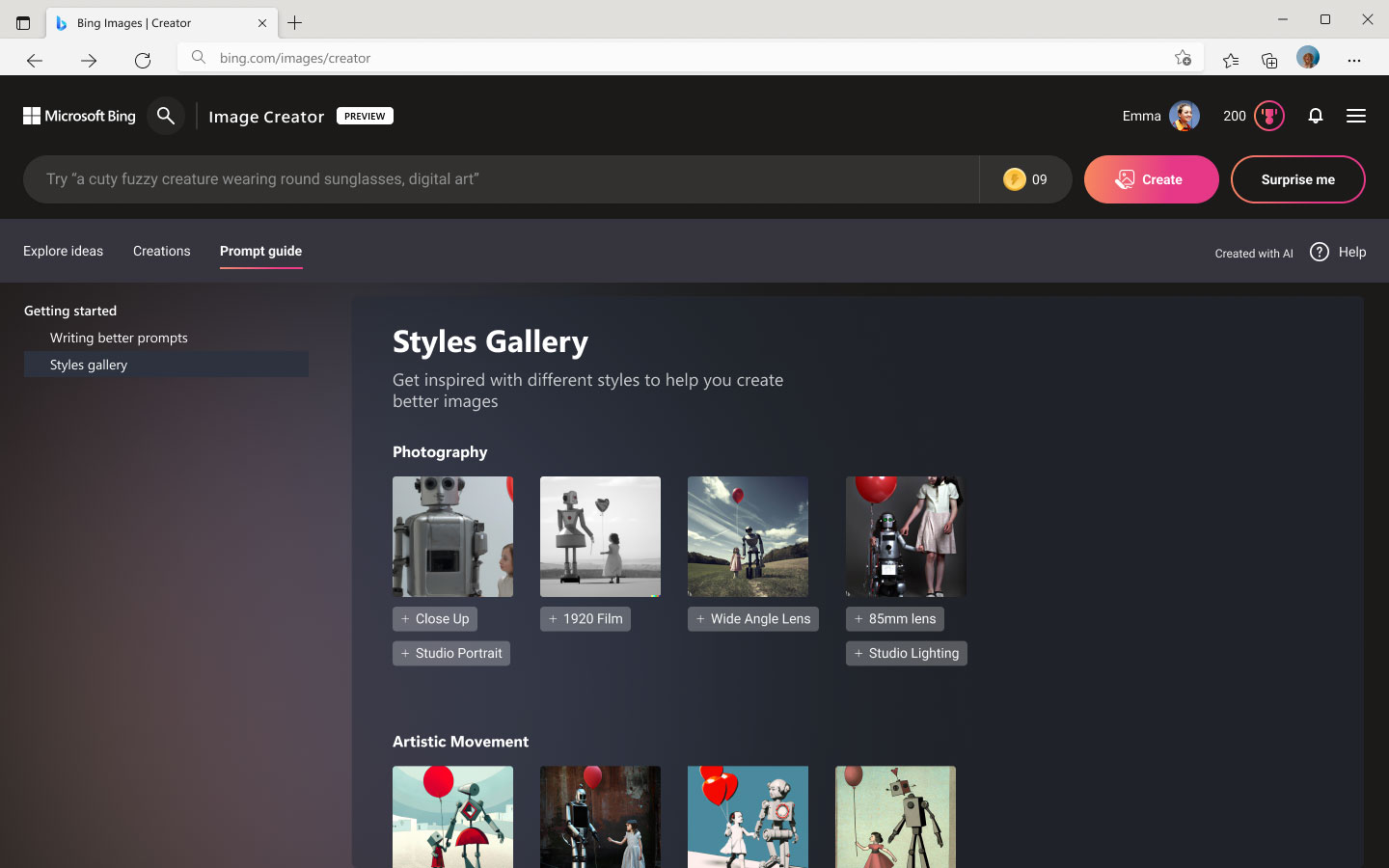1389x868 pixels.
Task: Select Writing better prompts in sidebar
Action: [119, 338]
